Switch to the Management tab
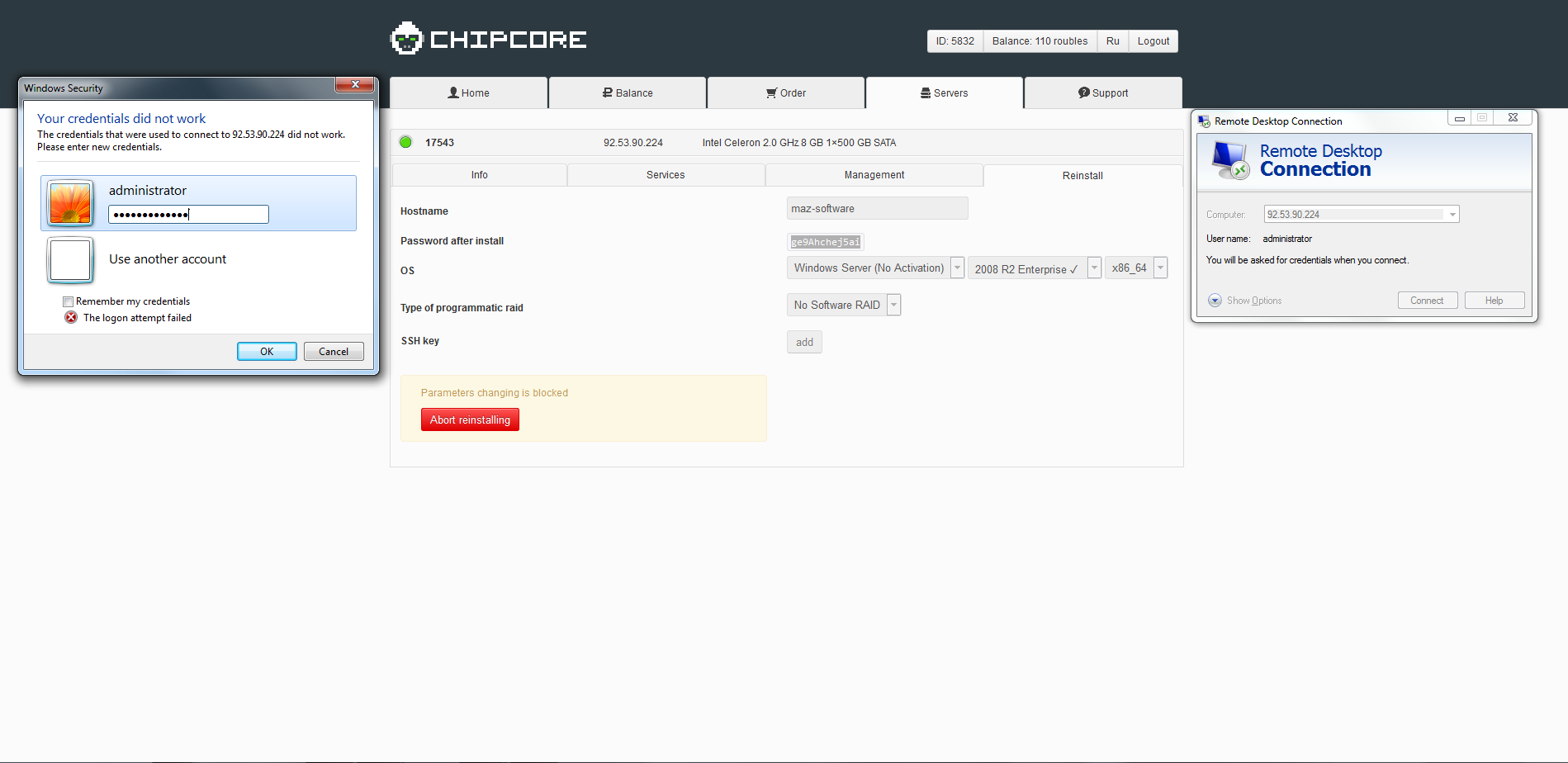Image resolution: width=1568 pixels, height=763 pixels. click(874, 175)
